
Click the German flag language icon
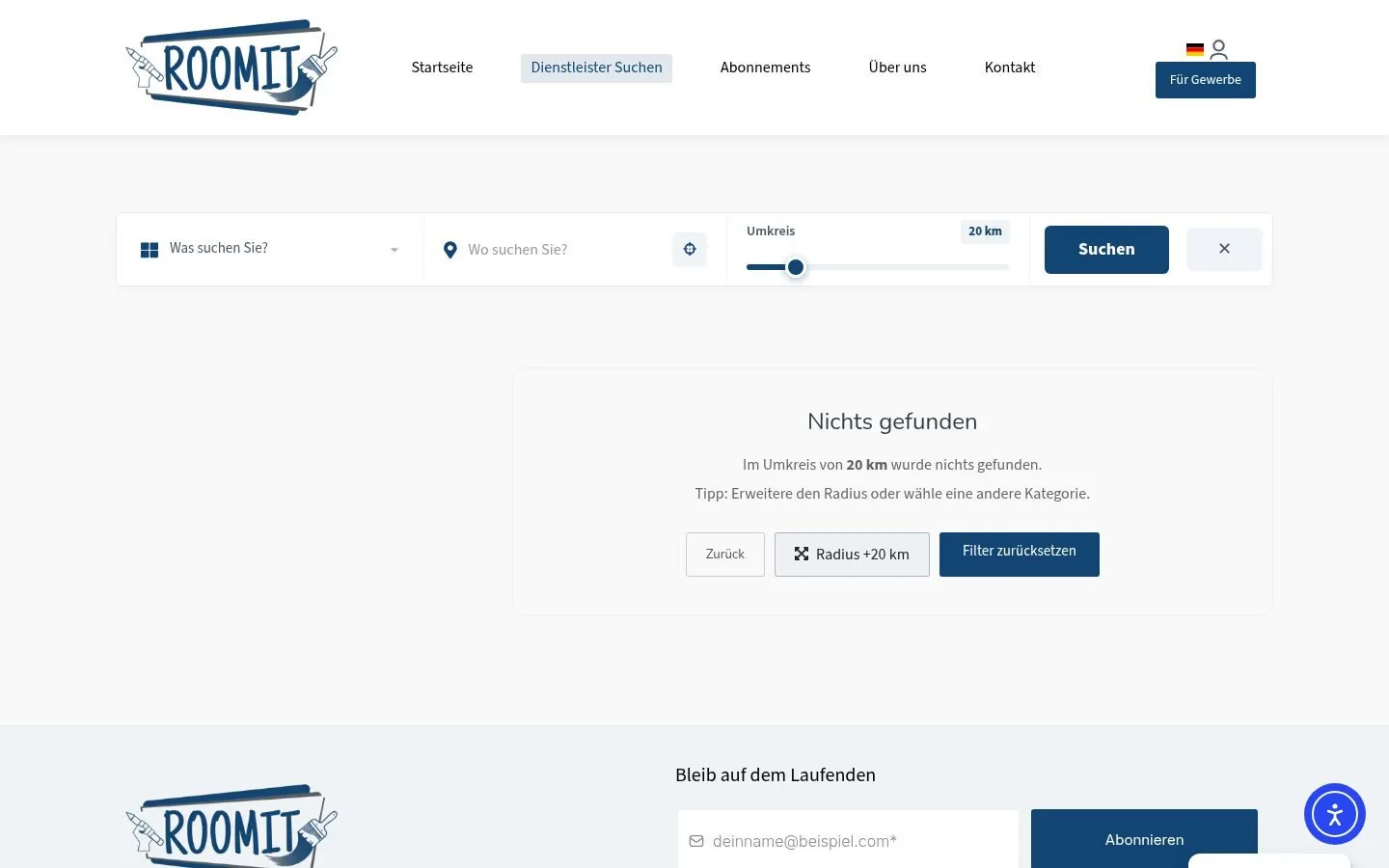pyautogui.click(x=1195, y=49)
